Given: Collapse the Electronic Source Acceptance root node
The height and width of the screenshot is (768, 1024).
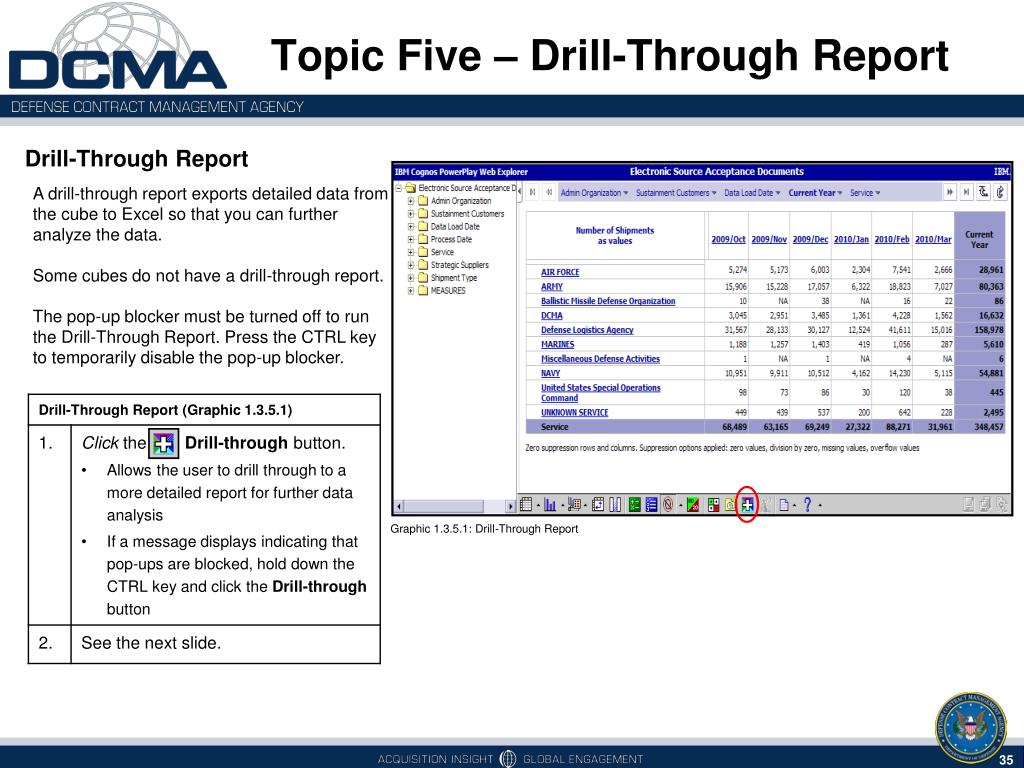Looking at the screenshot, I should point(398,188).
